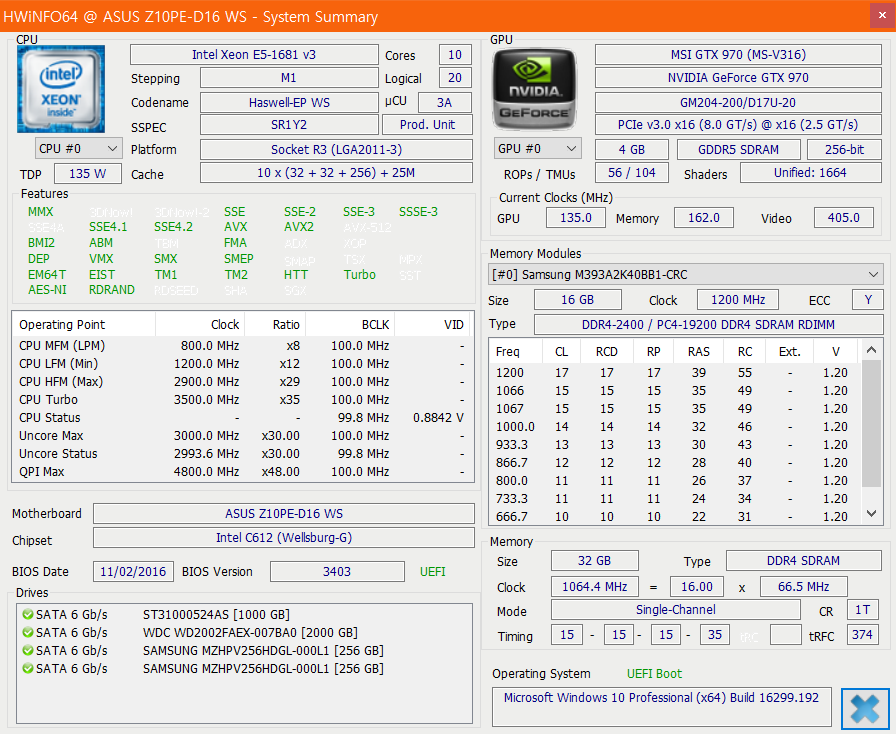Select the MSI GTX 970 field
The height and width of the screenshot is (734, 896).
(738, 55)
